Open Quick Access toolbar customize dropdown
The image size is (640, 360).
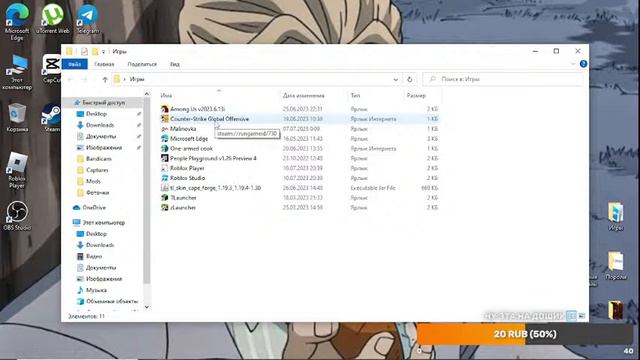click(104, 51)
